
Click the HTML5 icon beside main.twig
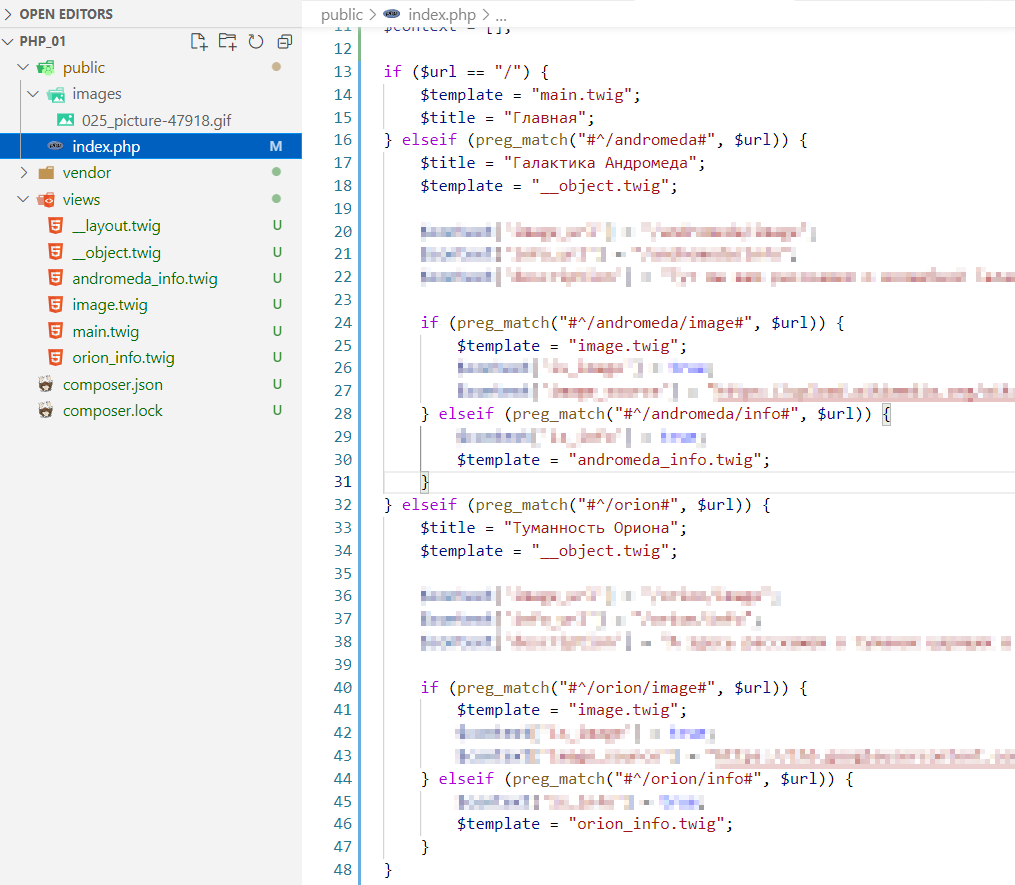(x=55, y=331)
